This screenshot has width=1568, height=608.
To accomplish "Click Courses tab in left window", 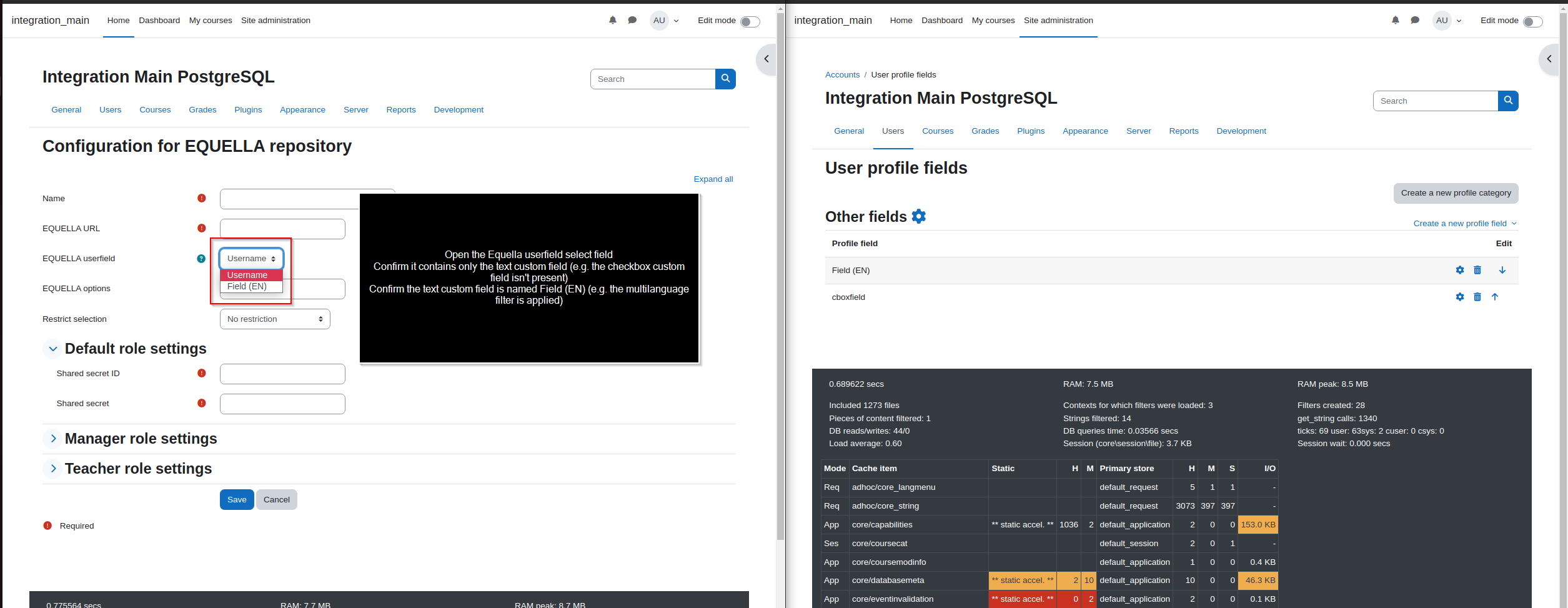I will [x=155, y=110].
